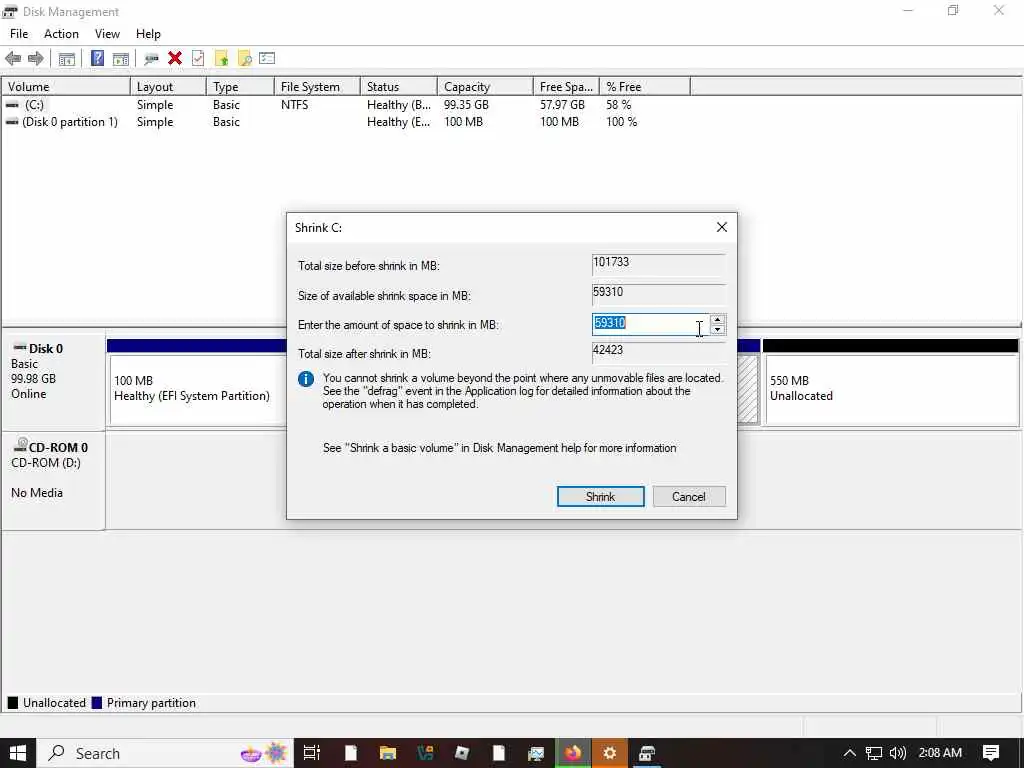Click the shrink amount input field
1024x768 pixels.
650,324
